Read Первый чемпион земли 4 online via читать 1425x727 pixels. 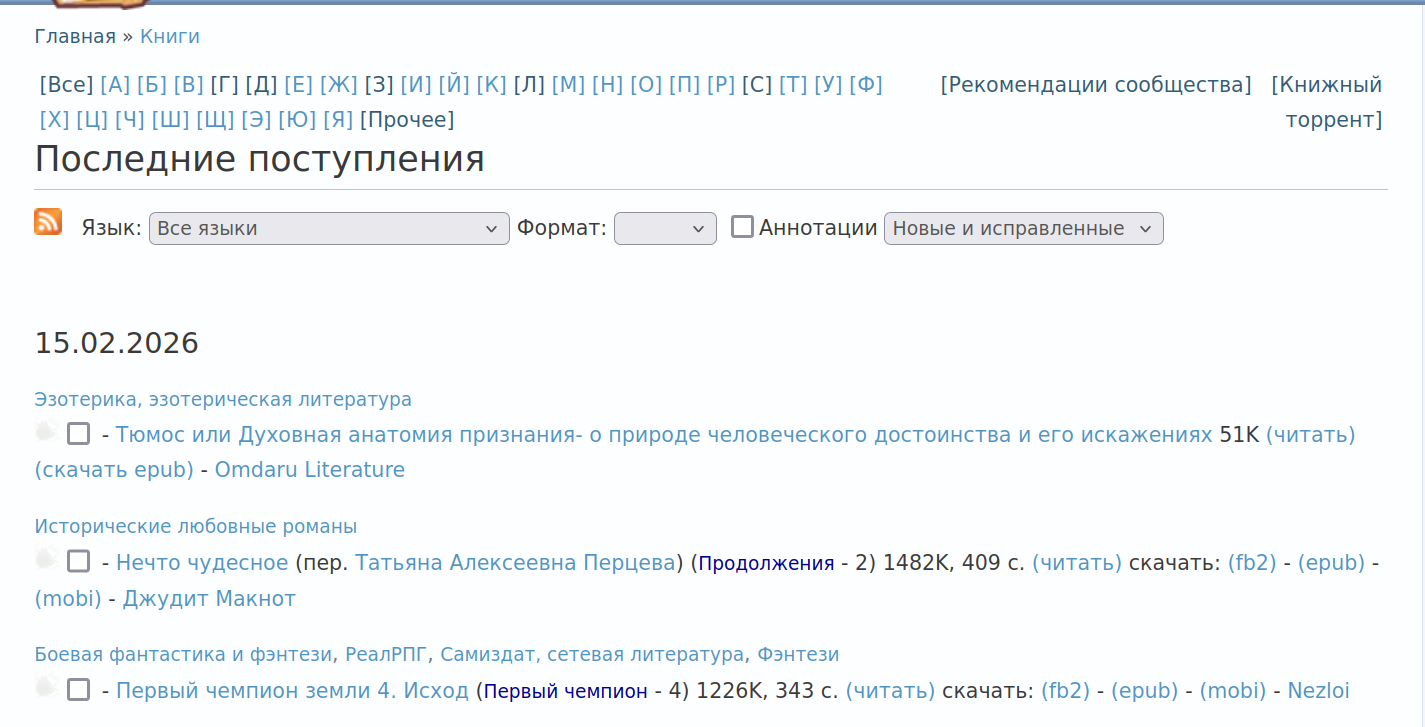click(x=890, y=691)
